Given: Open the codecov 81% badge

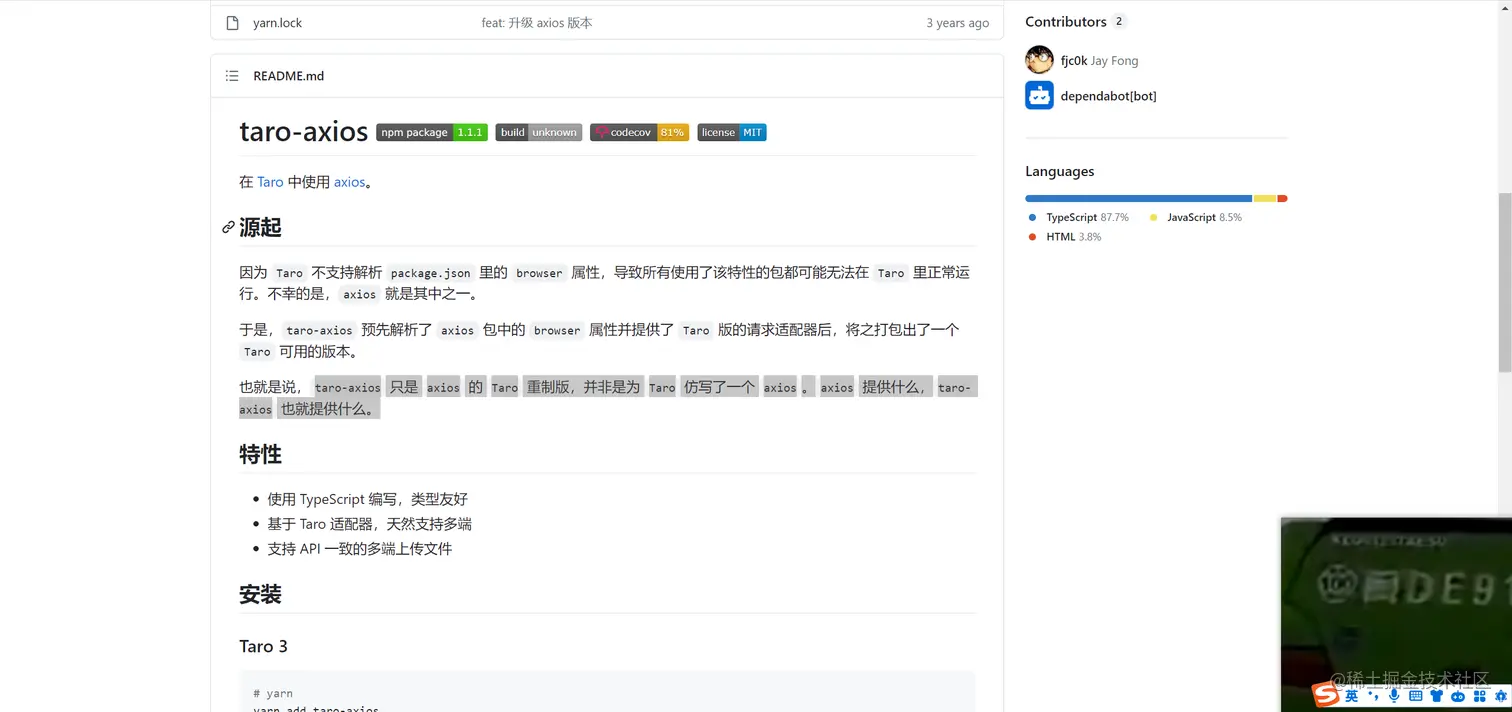Looking at the screenshot, I should click(639, 132).
